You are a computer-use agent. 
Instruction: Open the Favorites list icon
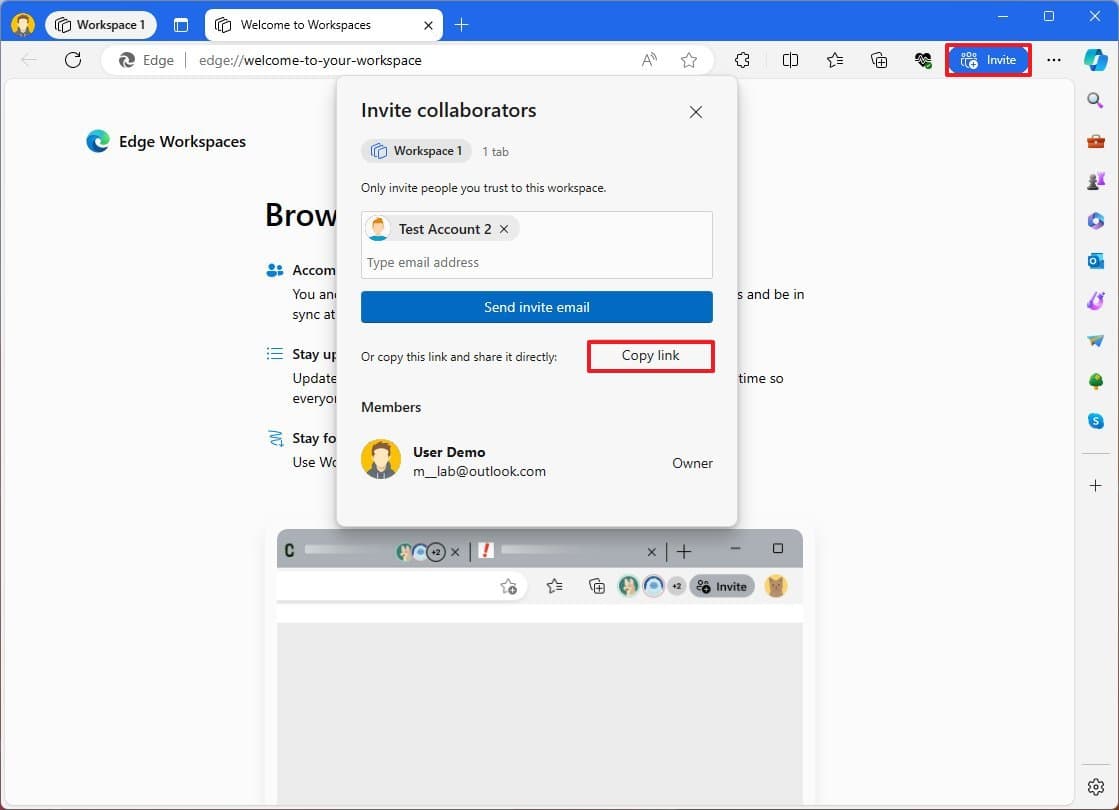tap(835, 60)
